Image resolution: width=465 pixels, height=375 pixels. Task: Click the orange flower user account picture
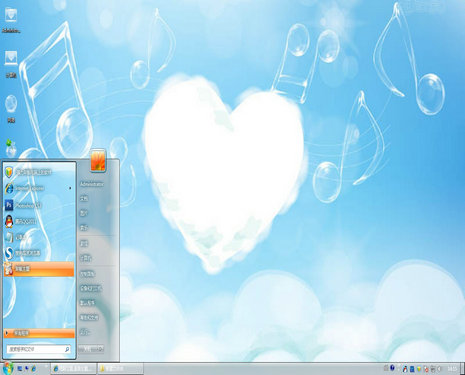98,160
